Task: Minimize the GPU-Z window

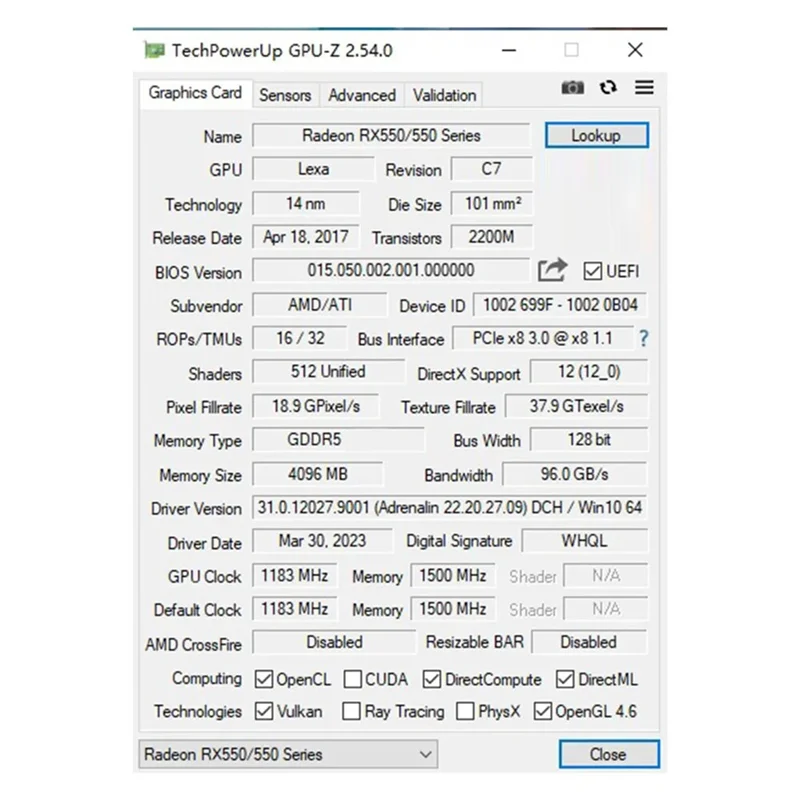Action: (509, 50)
